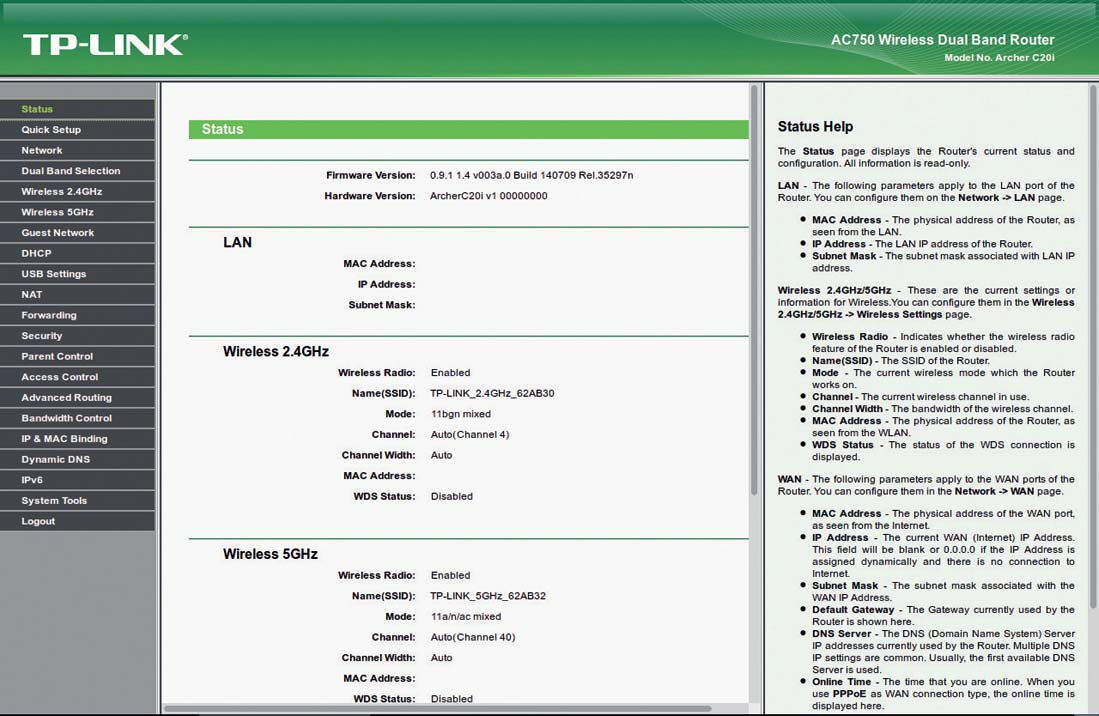Screen dimensions: 1099x716
Task: Click Logout in the sidebar
Action: click(77, 521)
